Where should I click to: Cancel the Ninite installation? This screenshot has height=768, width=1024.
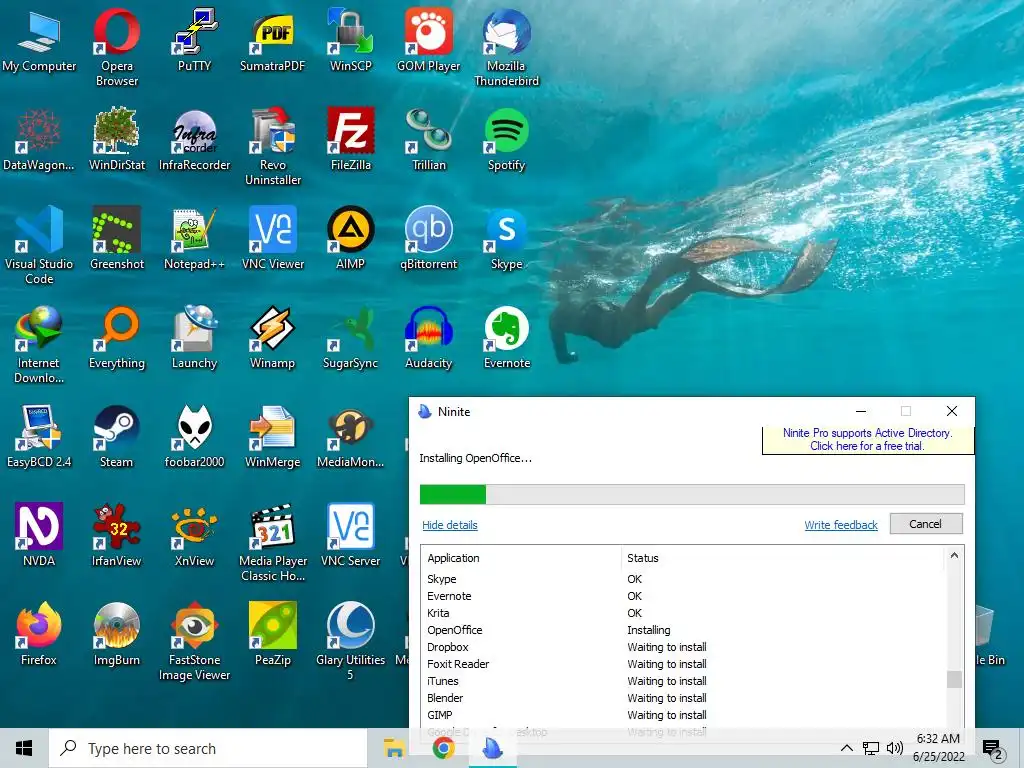tap(925, 524)
